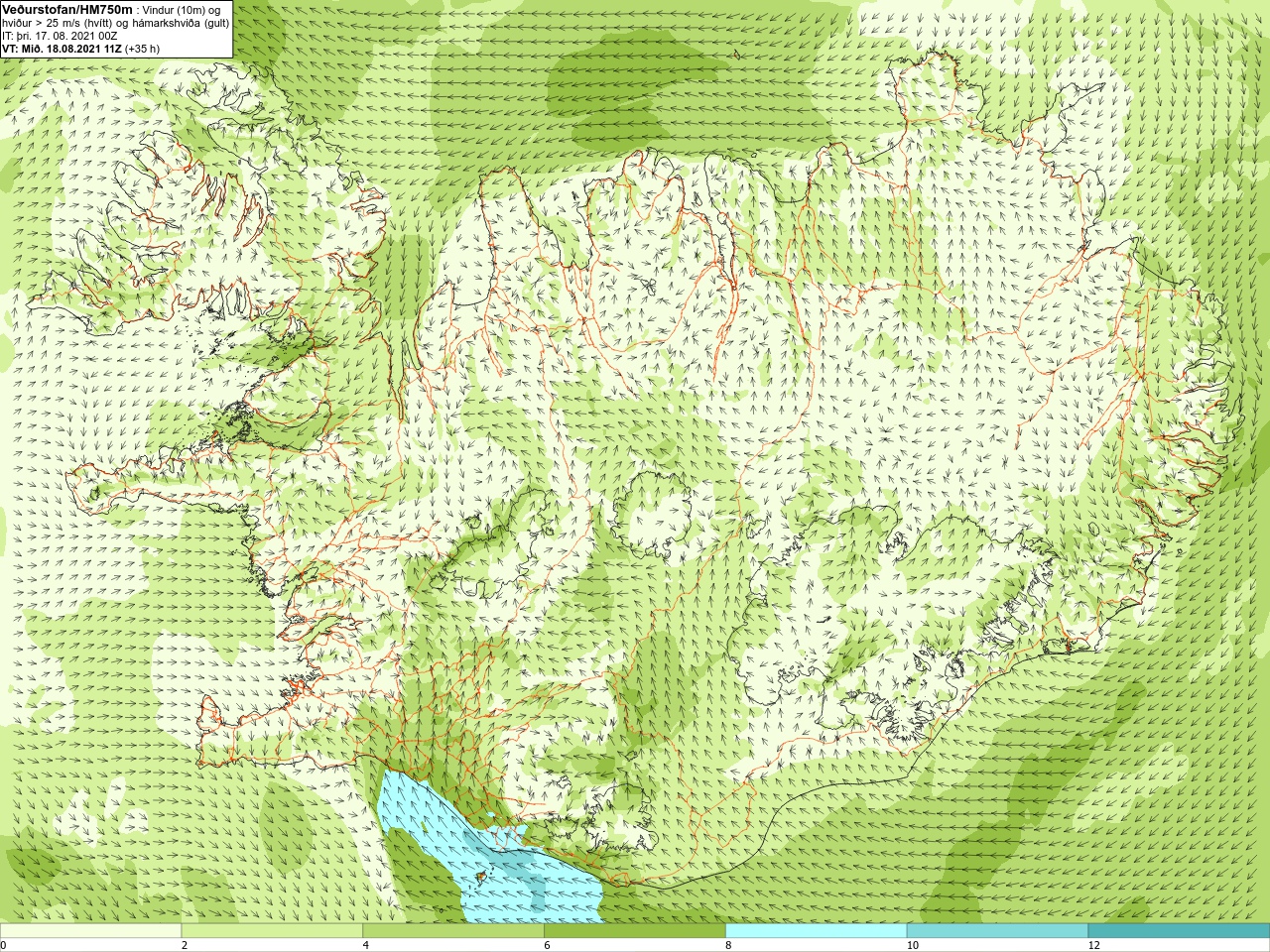1270x952 pixels.
Task: Click the scale label '6'
Action: 548,945
